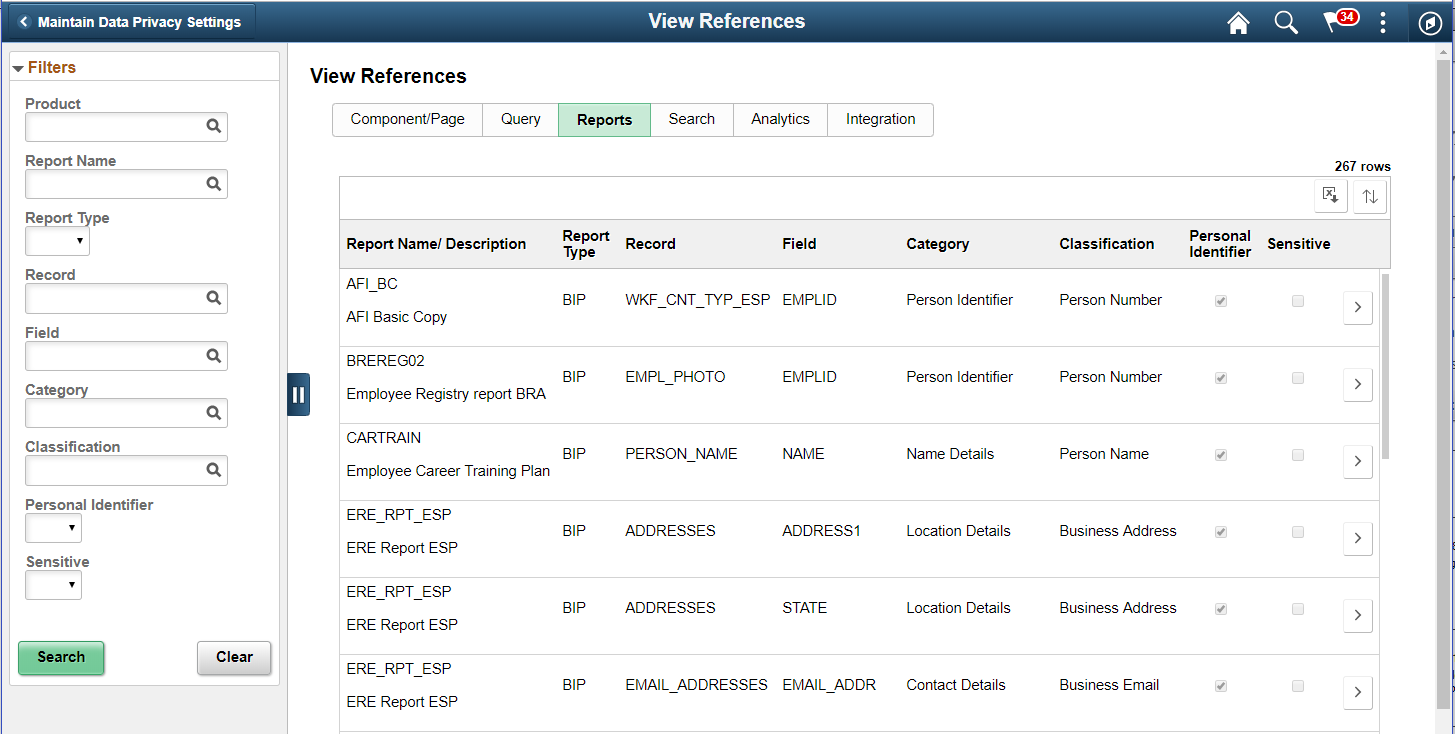The width and height of the screenshot is (1455, 734).
Task: Open global search with the magnifier icon
Action: click(1286, 22)
